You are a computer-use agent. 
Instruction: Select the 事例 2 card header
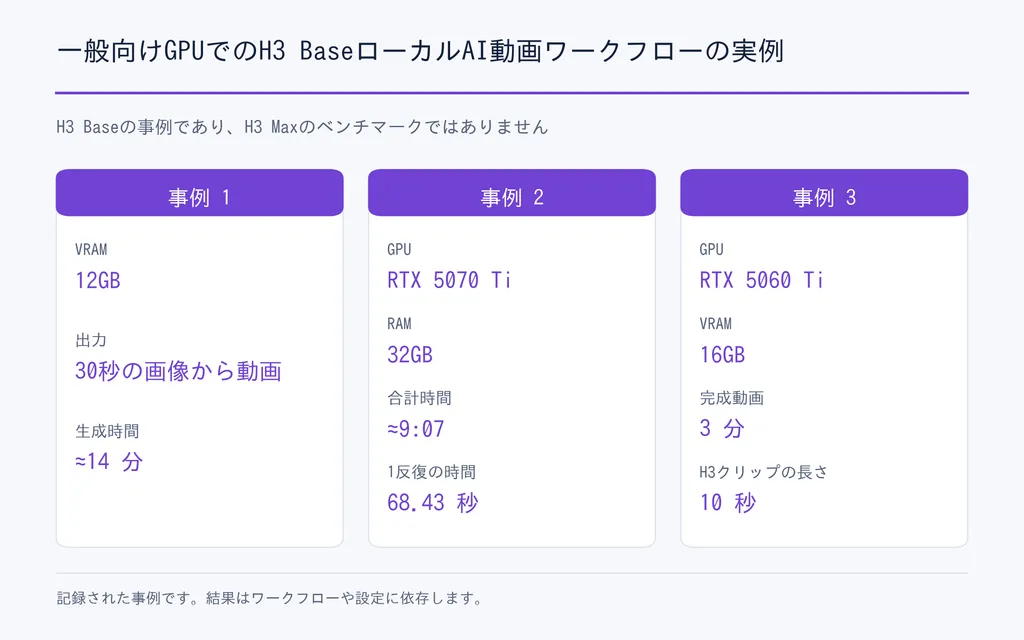click(x=511, y=193)
